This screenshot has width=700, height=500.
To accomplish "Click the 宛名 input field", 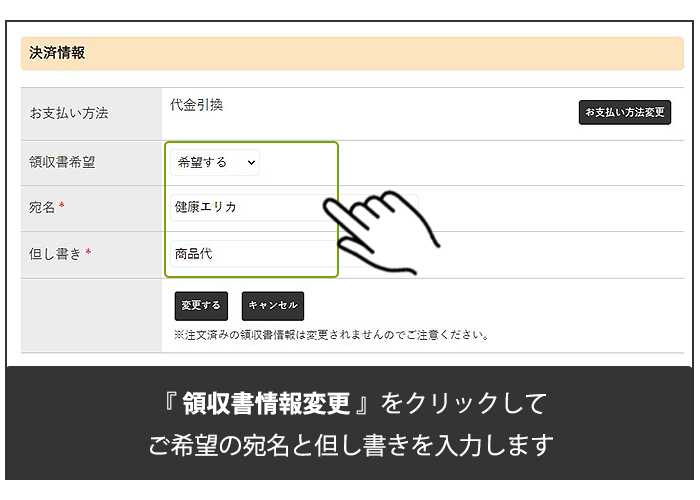I will 294,208.
